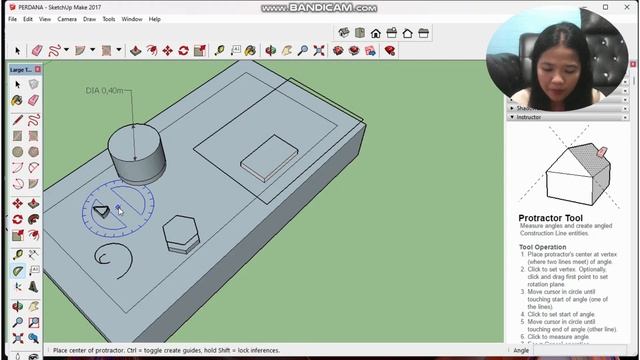Open the View menu
This screenshot has height=360, width=640.
[x=45, y=19]
